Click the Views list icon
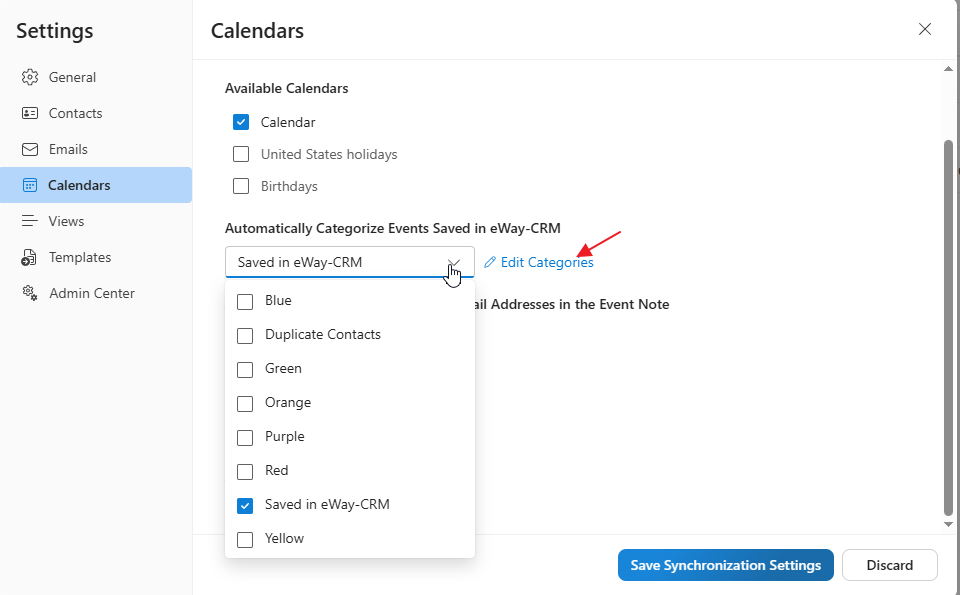The height and width of the screenshot is (595, 960). click(30, 221)
